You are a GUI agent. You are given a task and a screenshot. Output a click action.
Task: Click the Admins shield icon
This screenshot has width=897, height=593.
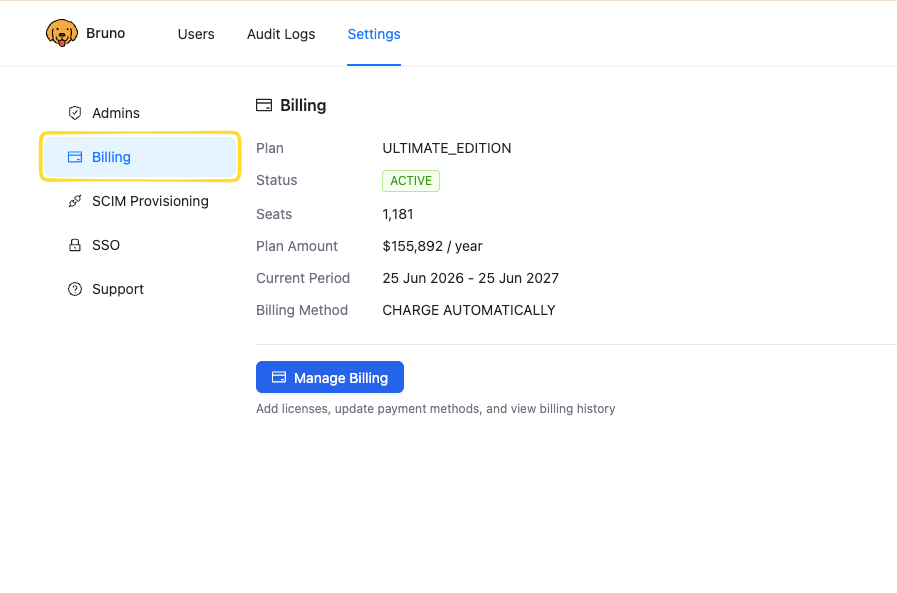pyautogui.click(x=75, y=113)
